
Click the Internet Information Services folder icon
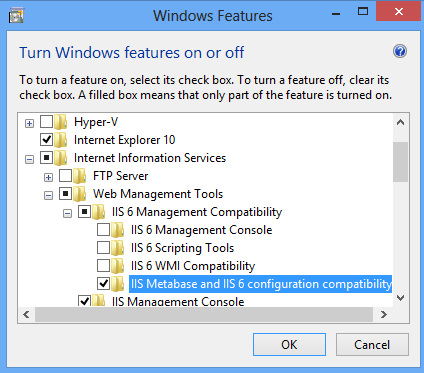tap(61, 158)
